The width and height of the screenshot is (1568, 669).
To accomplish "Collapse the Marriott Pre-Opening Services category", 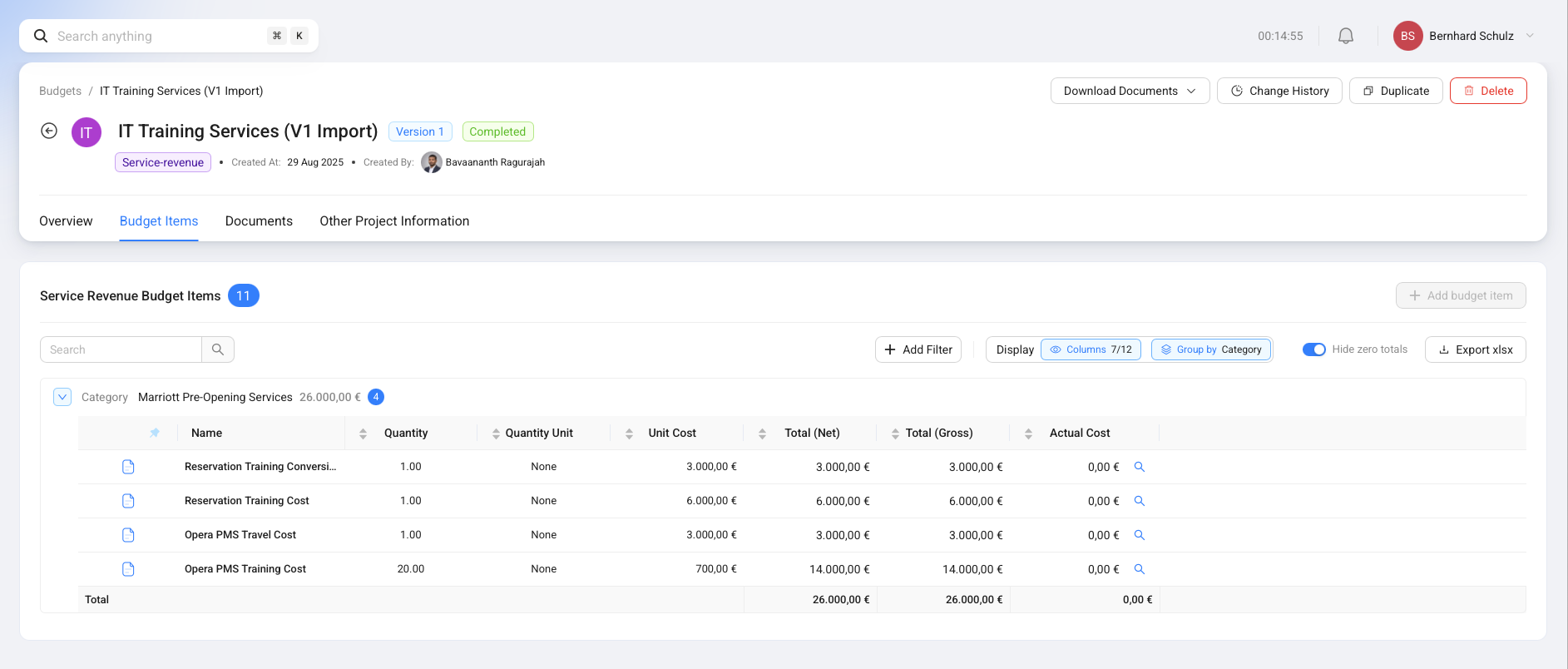I will [x=62, y=397].
